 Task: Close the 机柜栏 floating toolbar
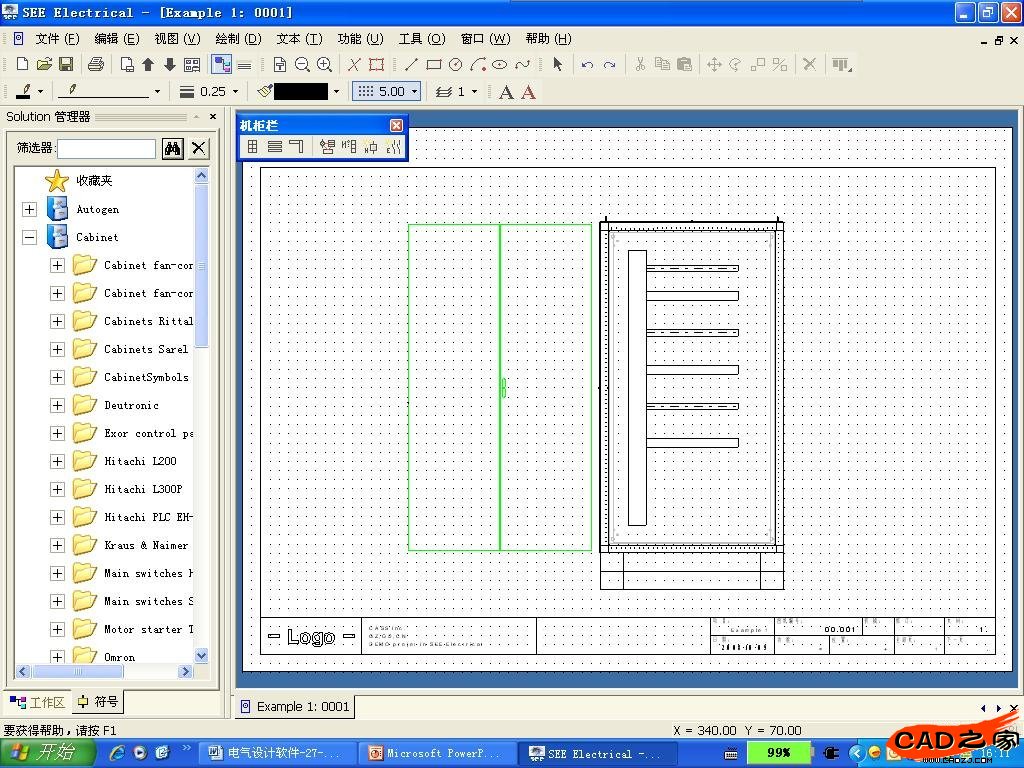tap(396, 125)
